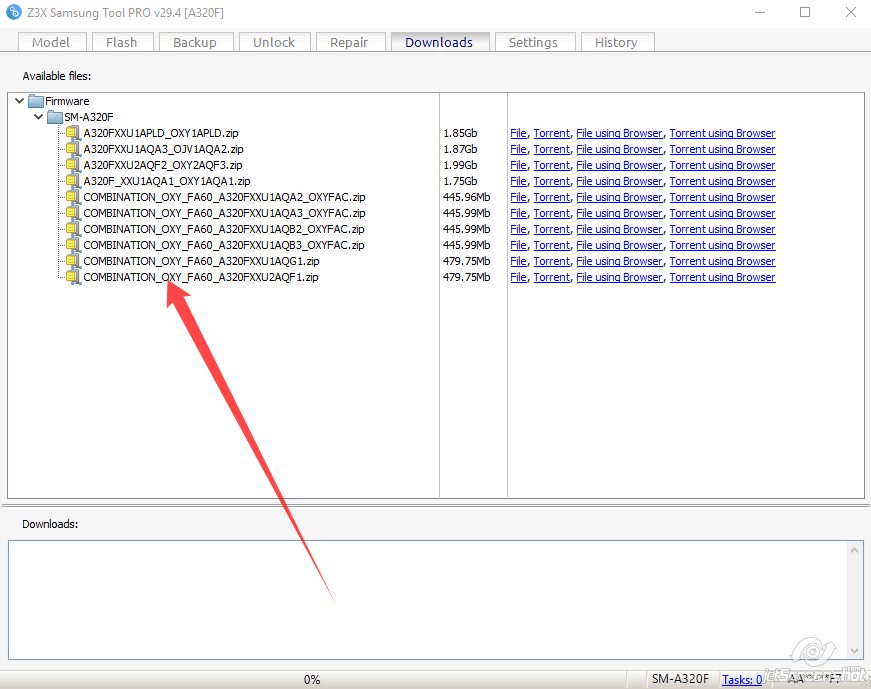Screen dimensions: 871x689
Task: Click Torrent link for COMBINATION A320FXXU2AQF1.zip
Action: point(552,277)
